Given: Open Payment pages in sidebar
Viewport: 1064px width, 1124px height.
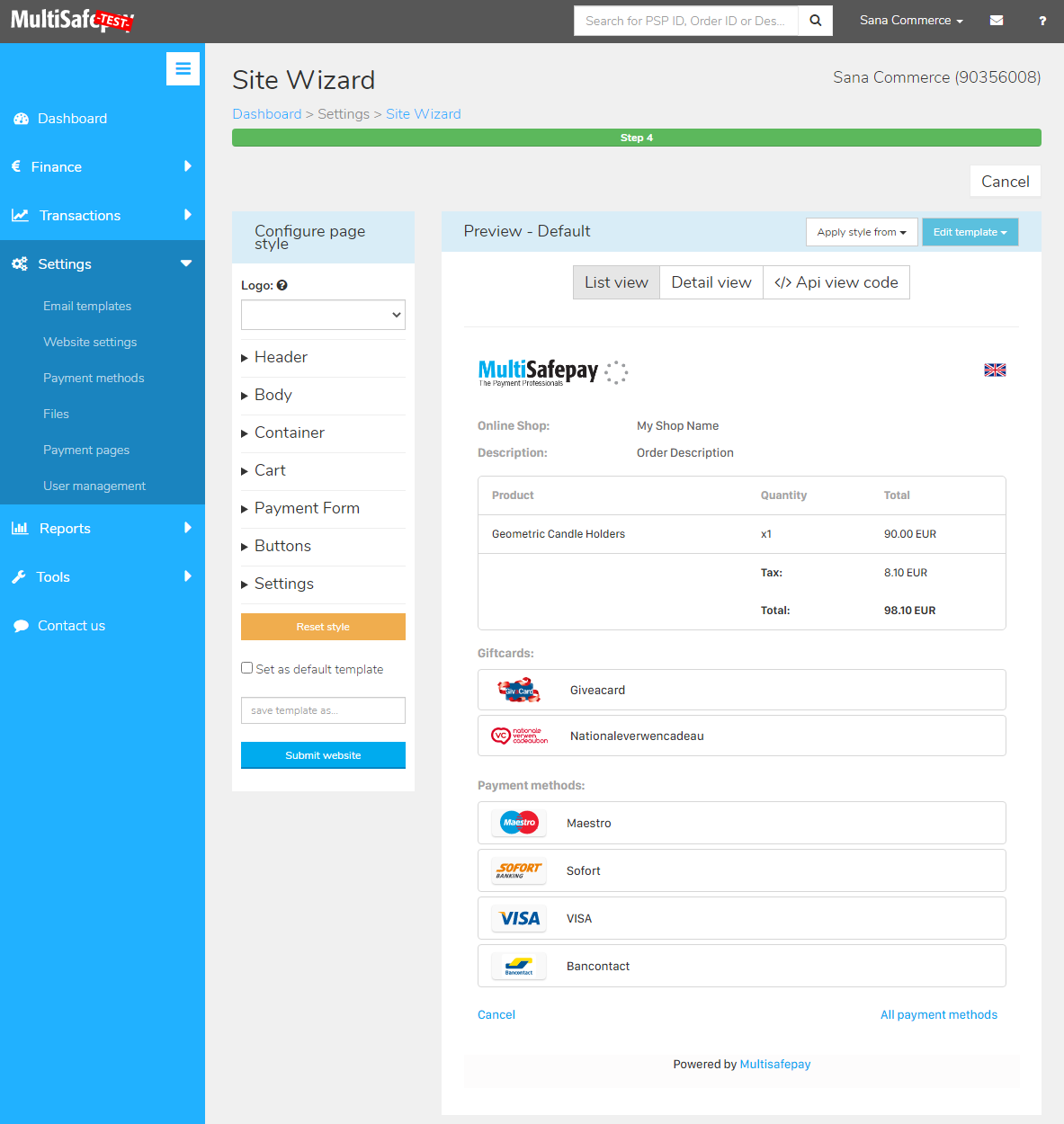Looking at the screenshot, I should 86,450.
